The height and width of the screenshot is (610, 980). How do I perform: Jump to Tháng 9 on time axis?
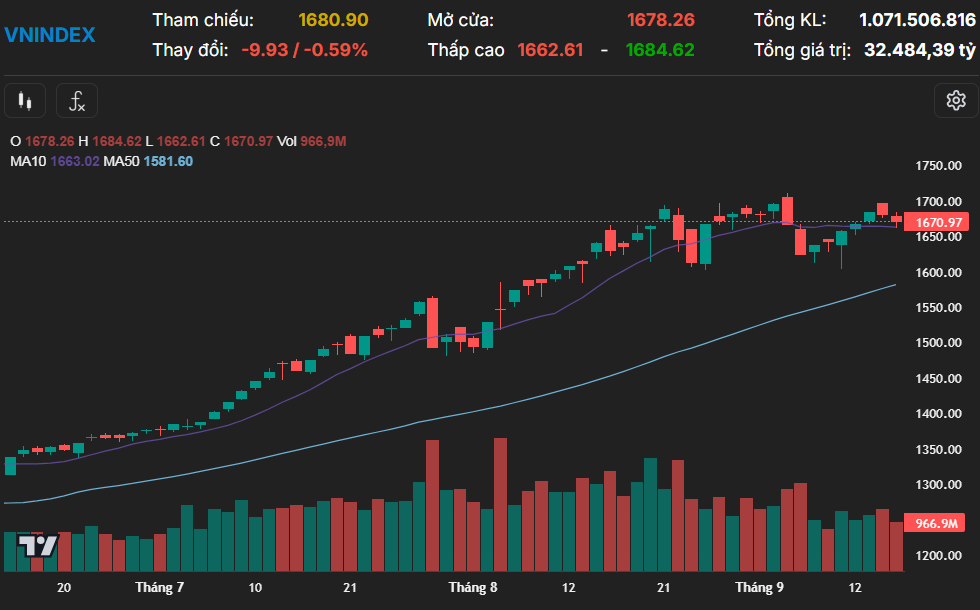(760, 587)
